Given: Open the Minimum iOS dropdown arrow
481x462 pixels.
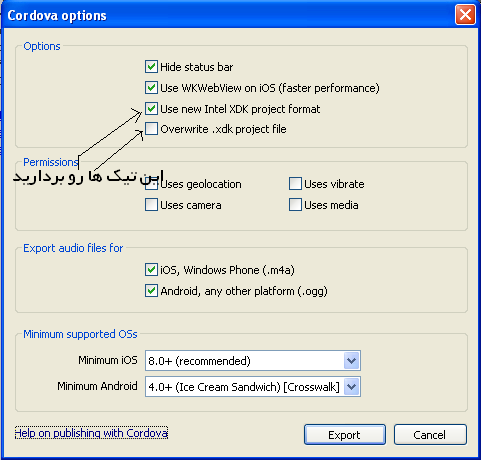Looking at the screenshot, I should 351,360.
